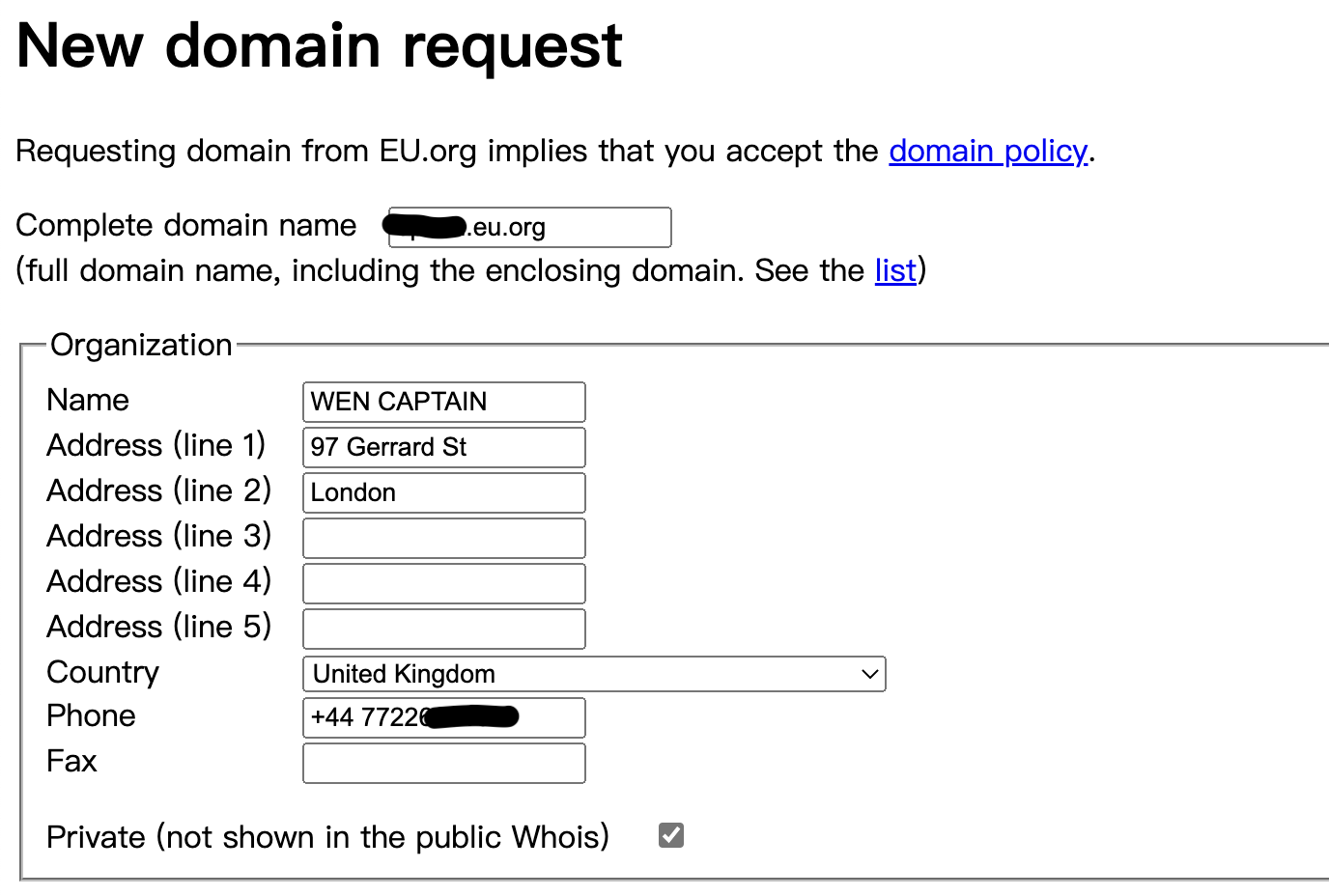The width and height of the screenshot is (1329, 896).
Task: Click the "New domain request" heading
Action: click(320, 46)
